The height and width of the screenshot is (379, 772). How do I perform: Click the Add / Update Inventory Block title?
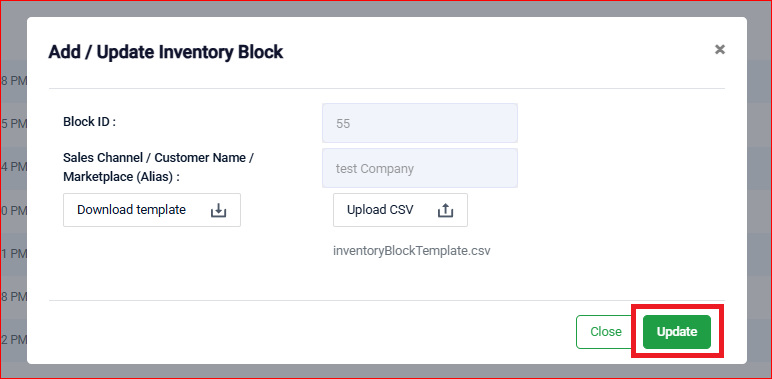pyautogui.click(x=165, y=52)
